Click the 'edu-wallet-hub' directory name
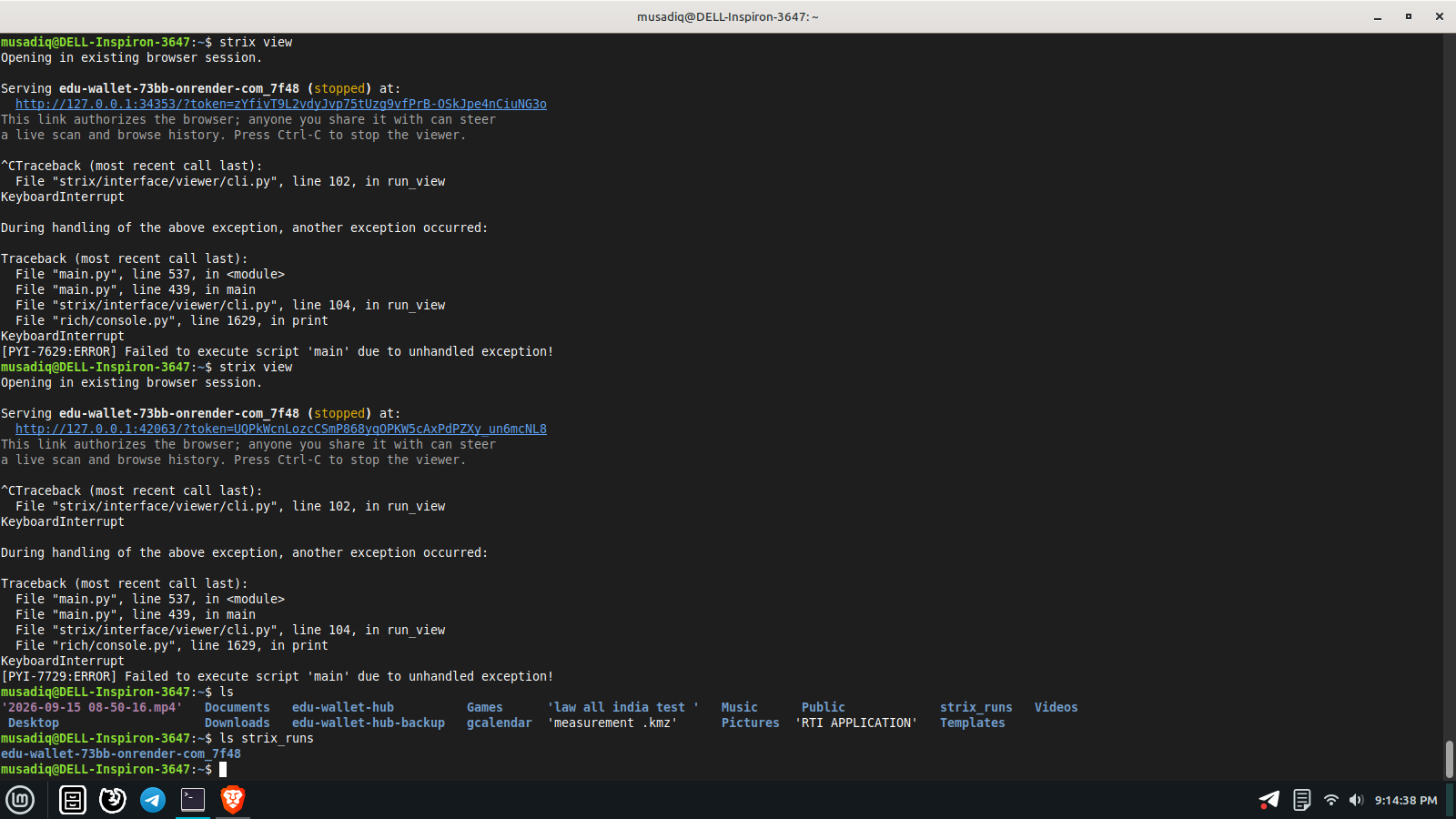 [343, 707]
